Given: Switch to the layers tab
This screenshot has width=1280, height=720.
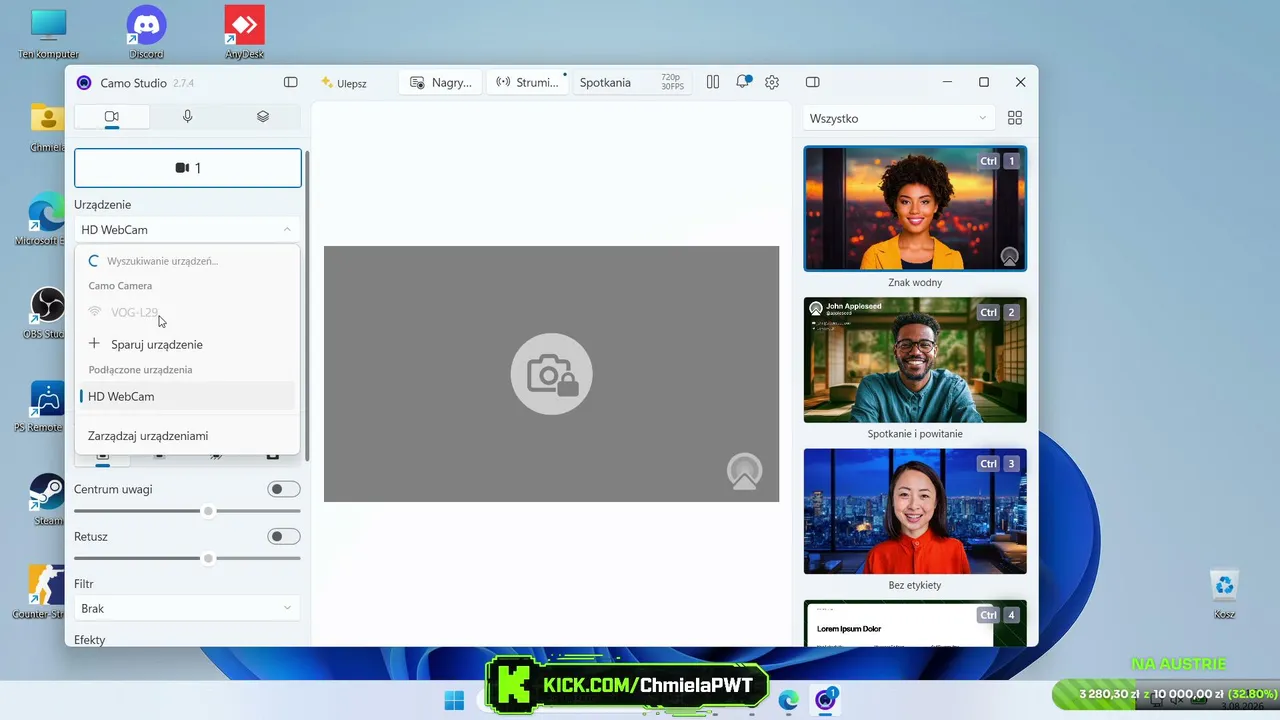Looking at the screenshot, I should (x=263, y=117).
